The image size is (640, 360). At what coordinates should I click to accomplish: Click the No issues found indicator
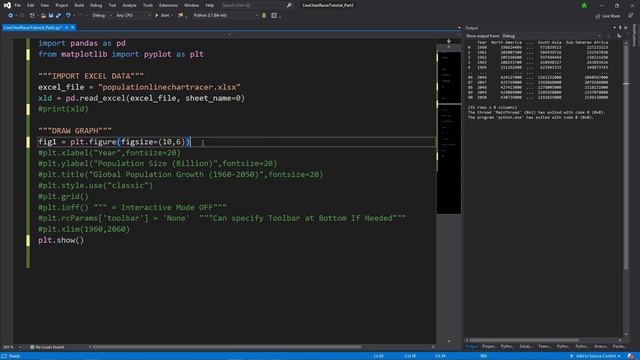pyautogui.click(x=47, y=347)
